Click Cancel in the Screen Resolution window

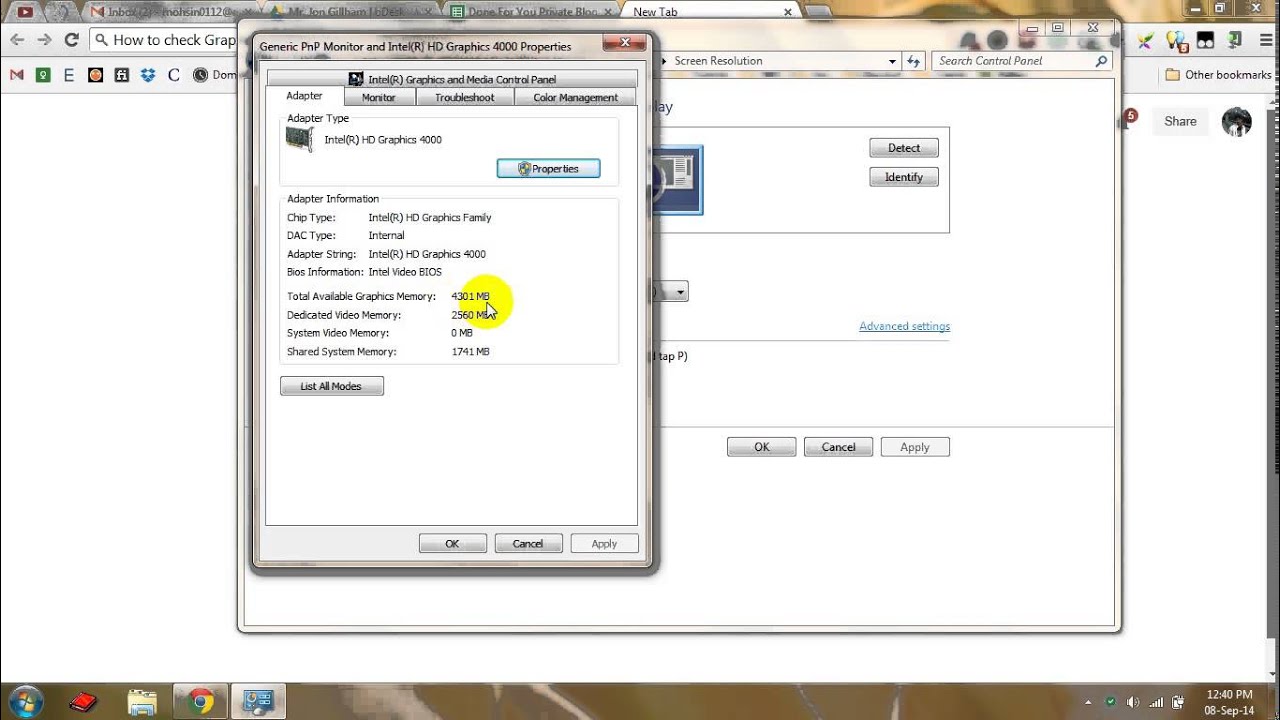[x=838, y=447]
